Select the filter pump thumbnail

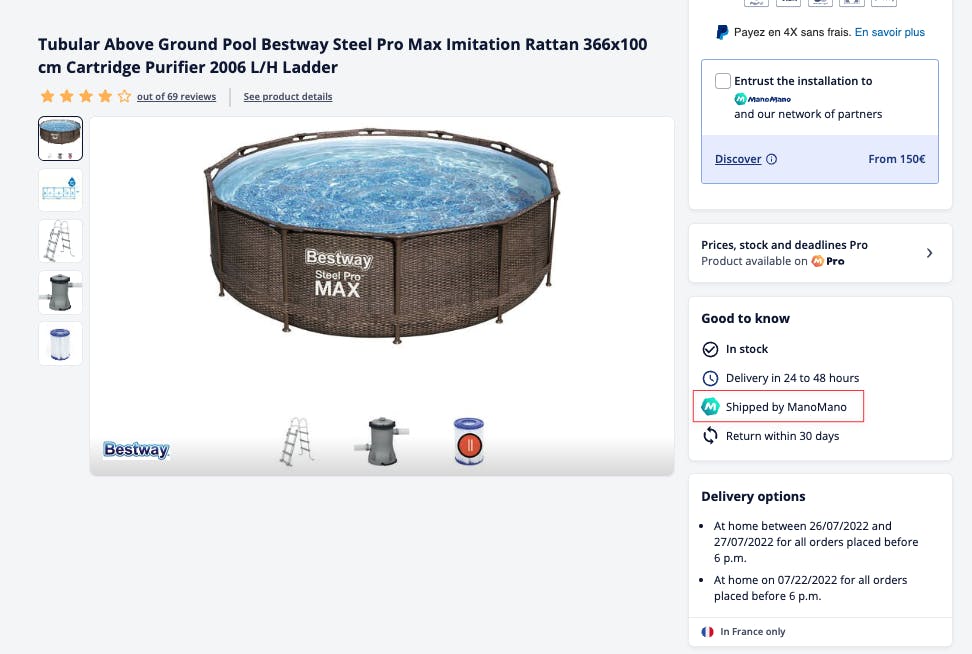point(60,291)
